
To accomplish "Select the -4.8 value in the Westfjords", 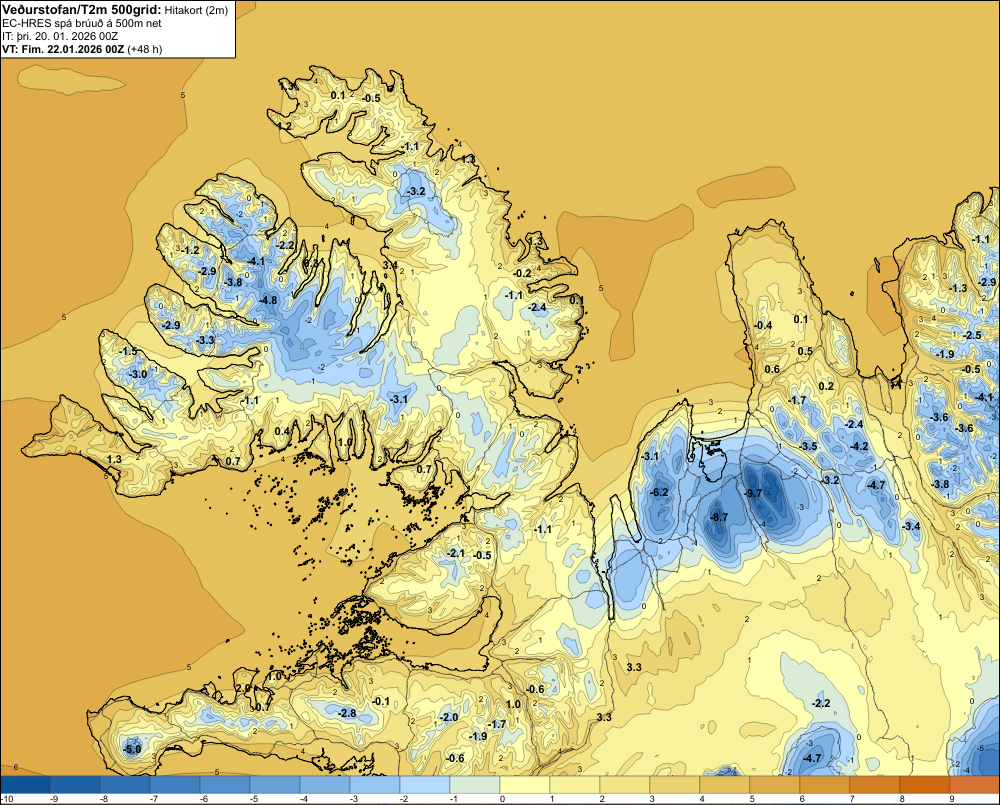I will coord(268,300).
